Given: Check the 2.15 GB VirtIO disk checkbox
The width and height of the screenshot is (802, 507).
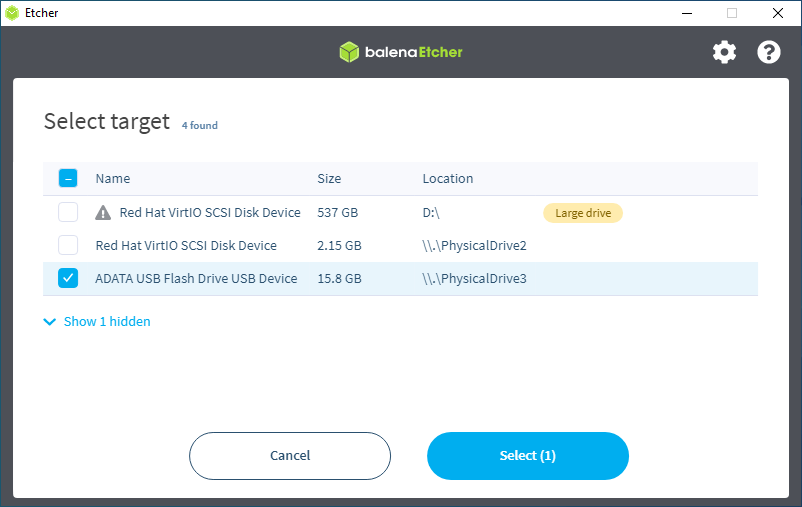Looking at the screenshot, I should (x=68, y=246).
